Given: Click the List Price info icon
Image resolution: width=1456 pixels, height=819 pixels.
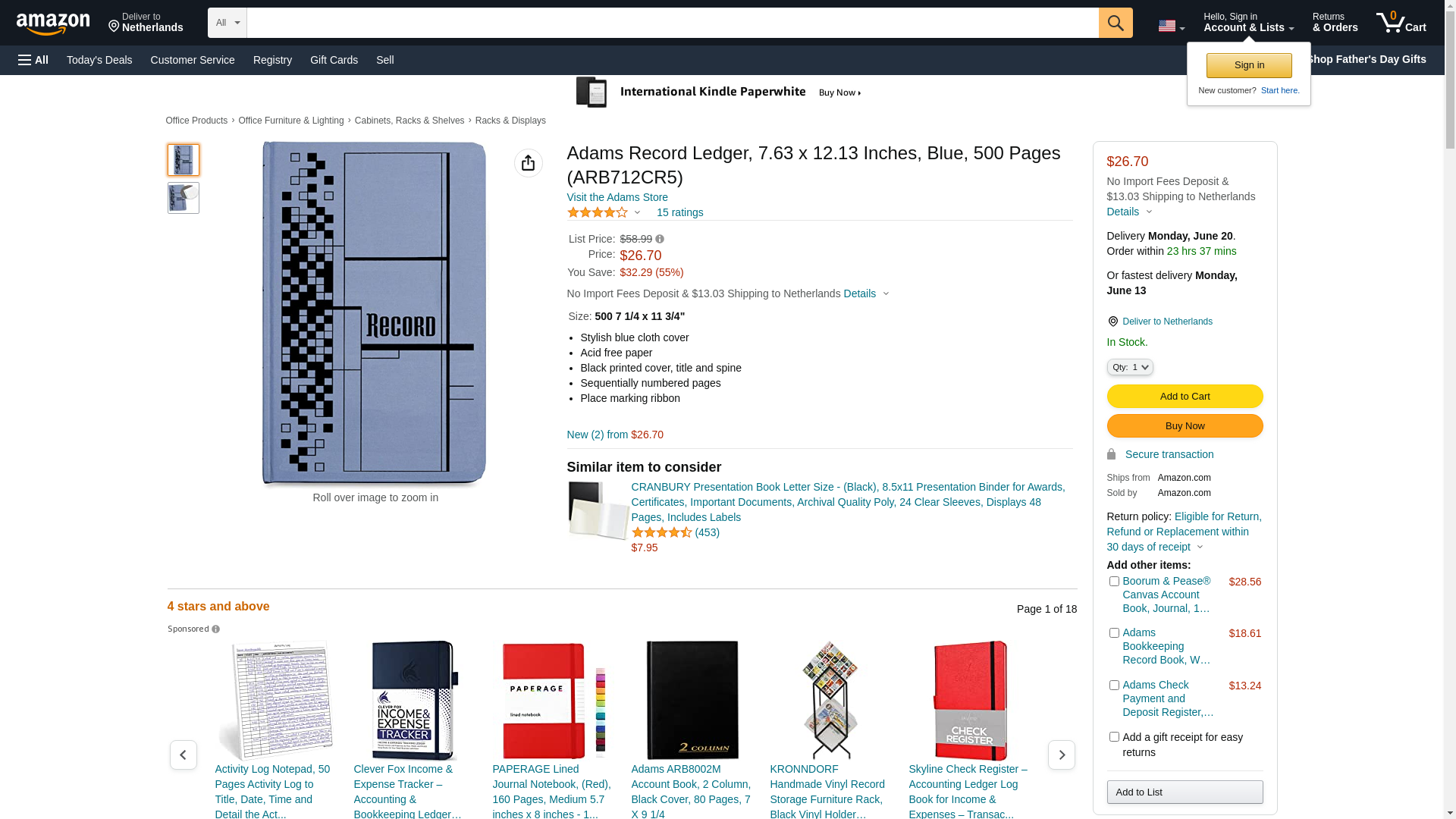Looking at the screenshot, I should [x=660, y=239].
